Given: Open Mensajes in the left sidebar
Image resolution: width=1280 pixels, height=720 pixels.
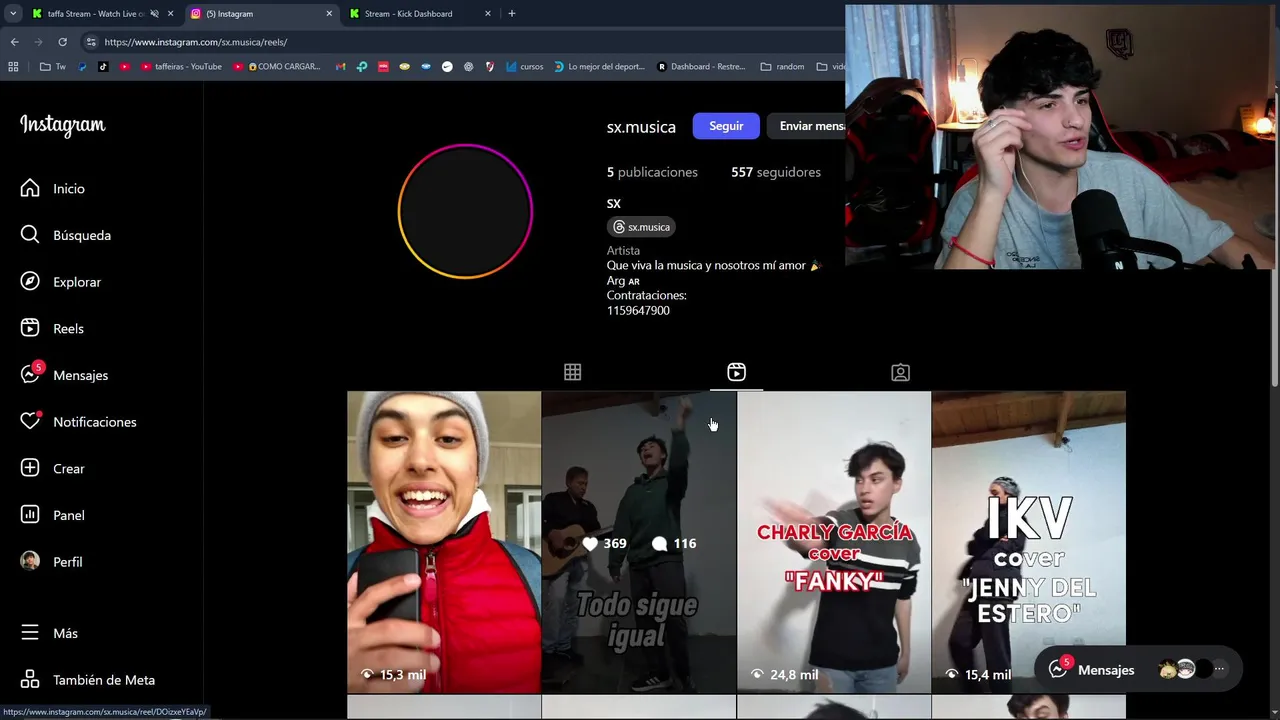Looking at the screenshot, I should point(65,375).
